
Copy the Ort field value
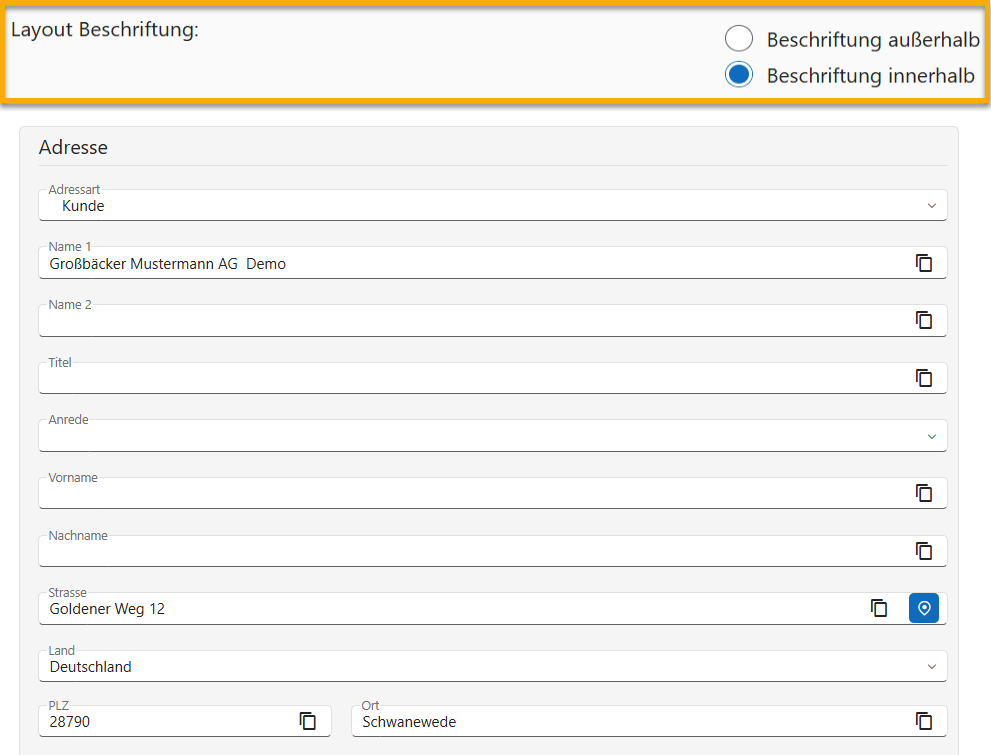click(924, 721)
